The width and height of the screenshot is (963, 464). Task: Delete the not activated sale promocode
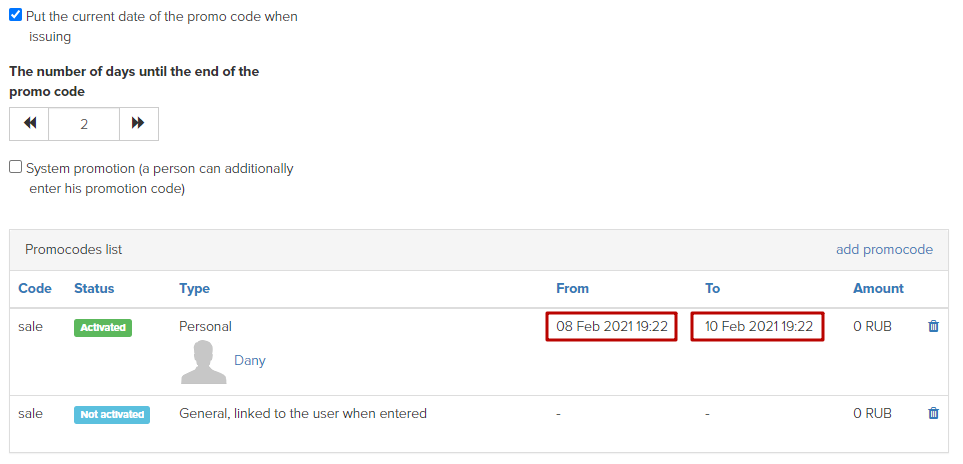933,413
